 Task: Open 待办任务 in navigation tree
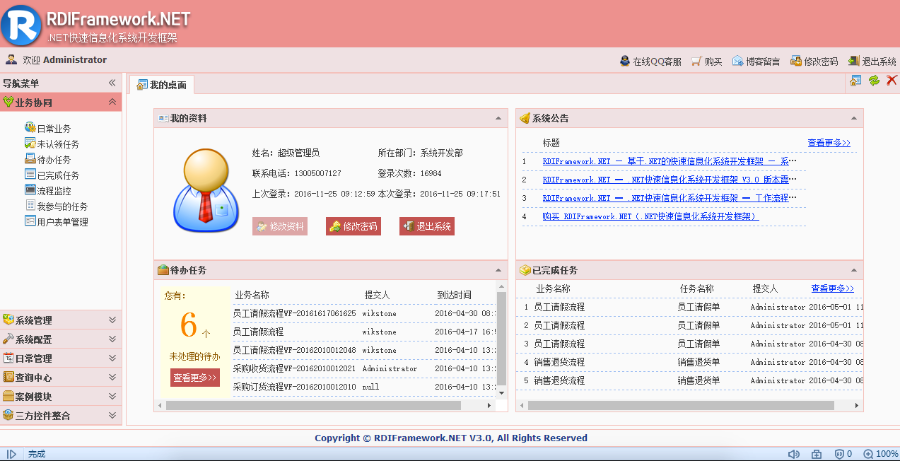coord(48,160)
